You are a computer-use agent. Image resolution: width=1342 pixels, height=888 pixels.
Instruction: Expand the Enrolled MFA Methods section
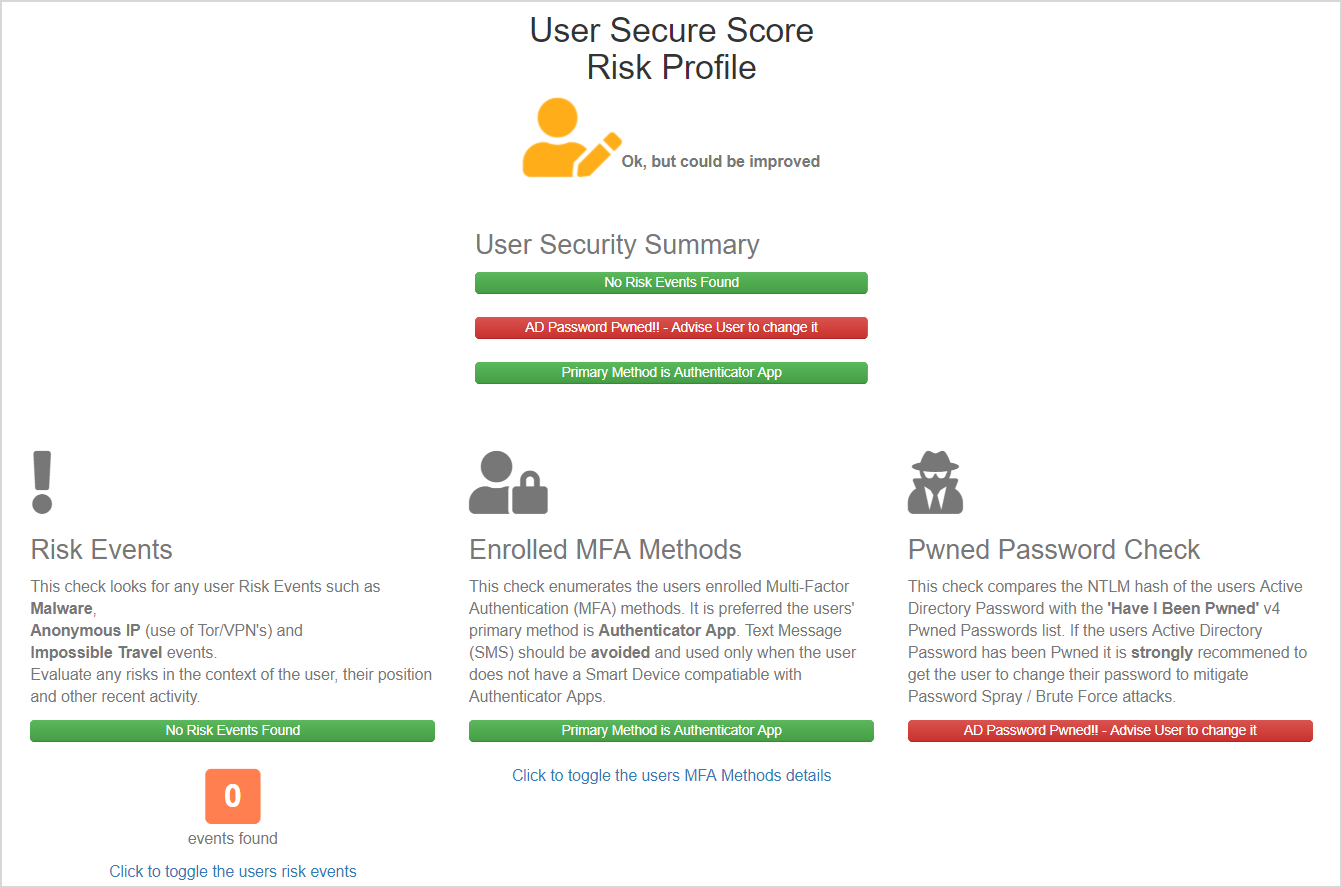pos(606,549)
